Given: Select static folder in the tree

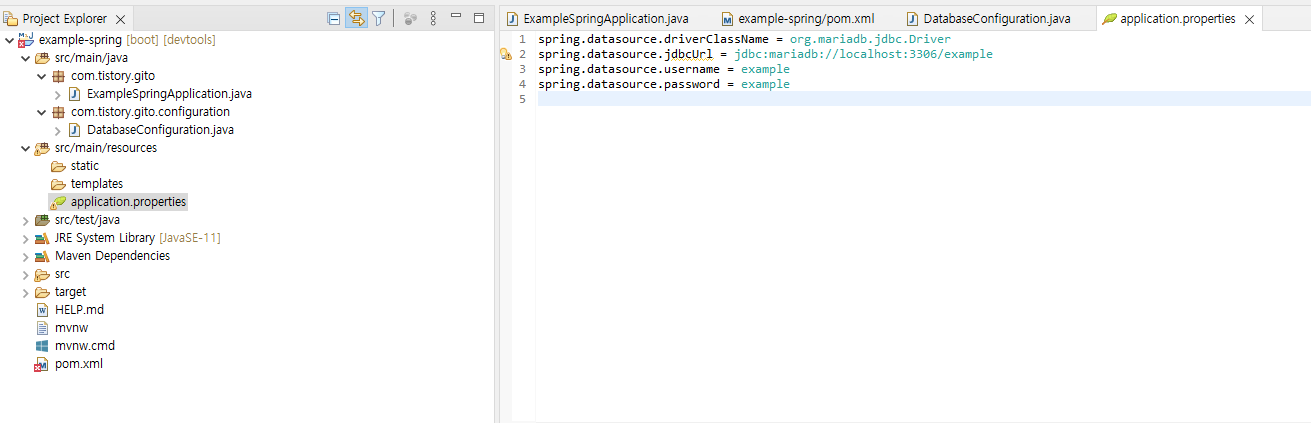Looking at the screenshot, I should pyautogui.click(x=85, y=166).
